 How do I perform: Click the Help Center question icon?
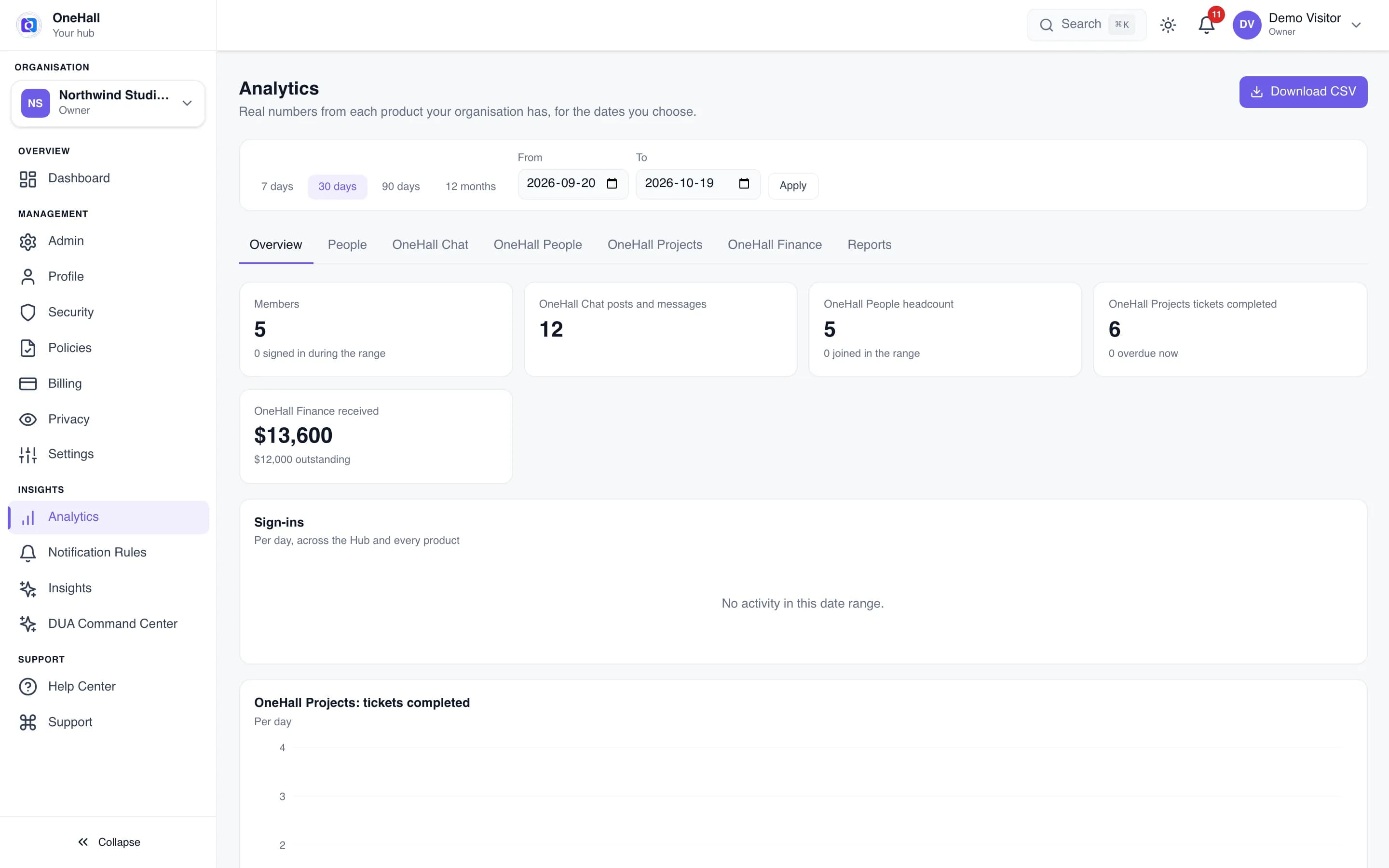[x=27, y=687]
